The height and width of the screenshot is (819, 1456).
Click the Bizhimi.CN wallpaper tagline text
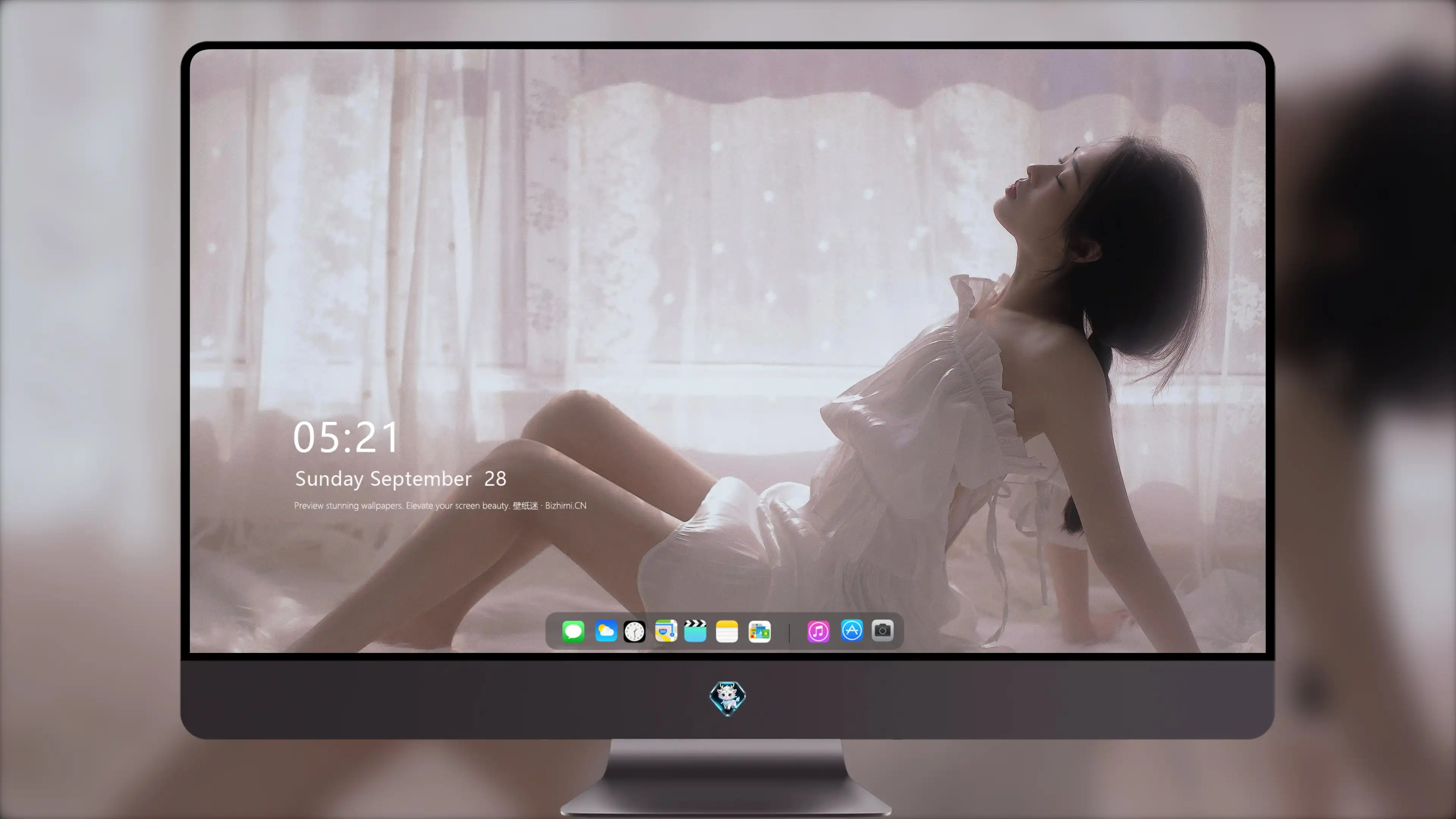(440, 505)
